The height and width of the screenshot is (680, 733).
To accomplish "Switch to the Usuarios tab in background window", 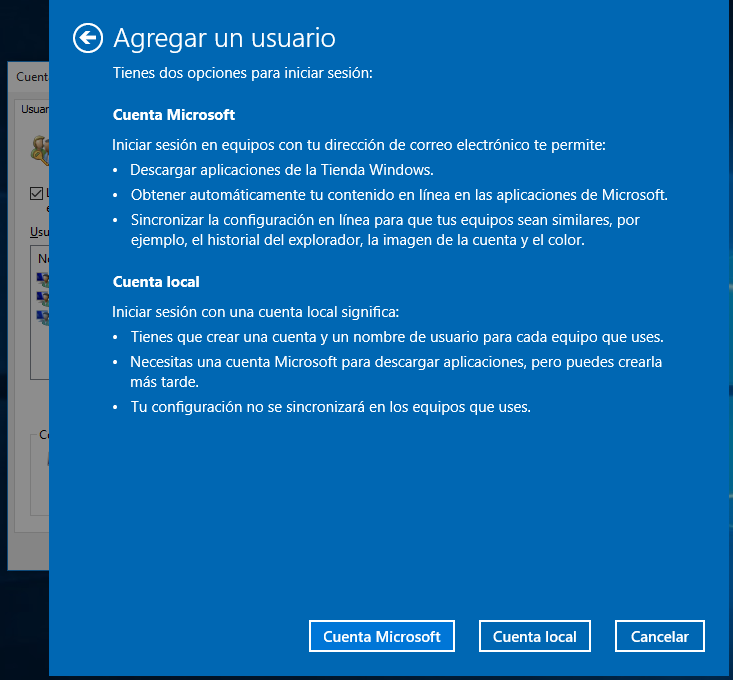I will point(34,110).
